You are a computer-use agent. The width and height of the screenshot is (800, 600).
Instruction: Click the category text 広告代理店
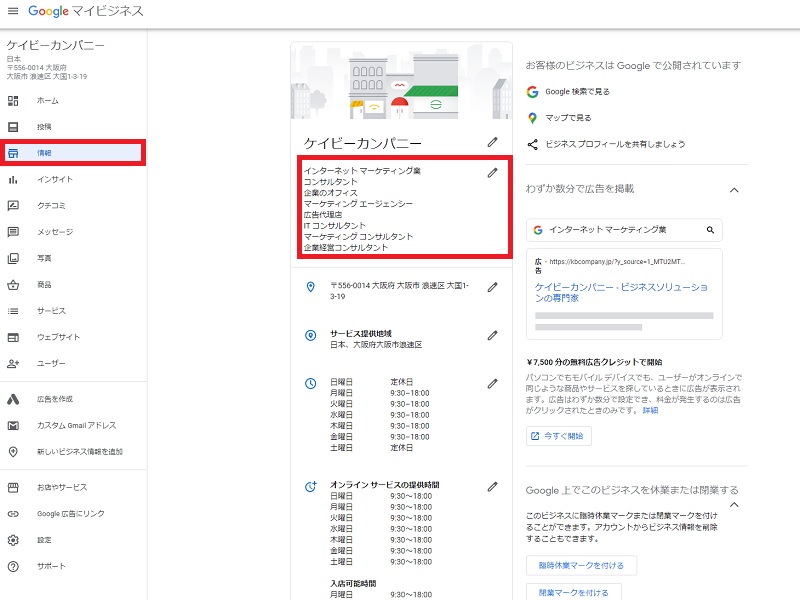[x=323, y=215]
